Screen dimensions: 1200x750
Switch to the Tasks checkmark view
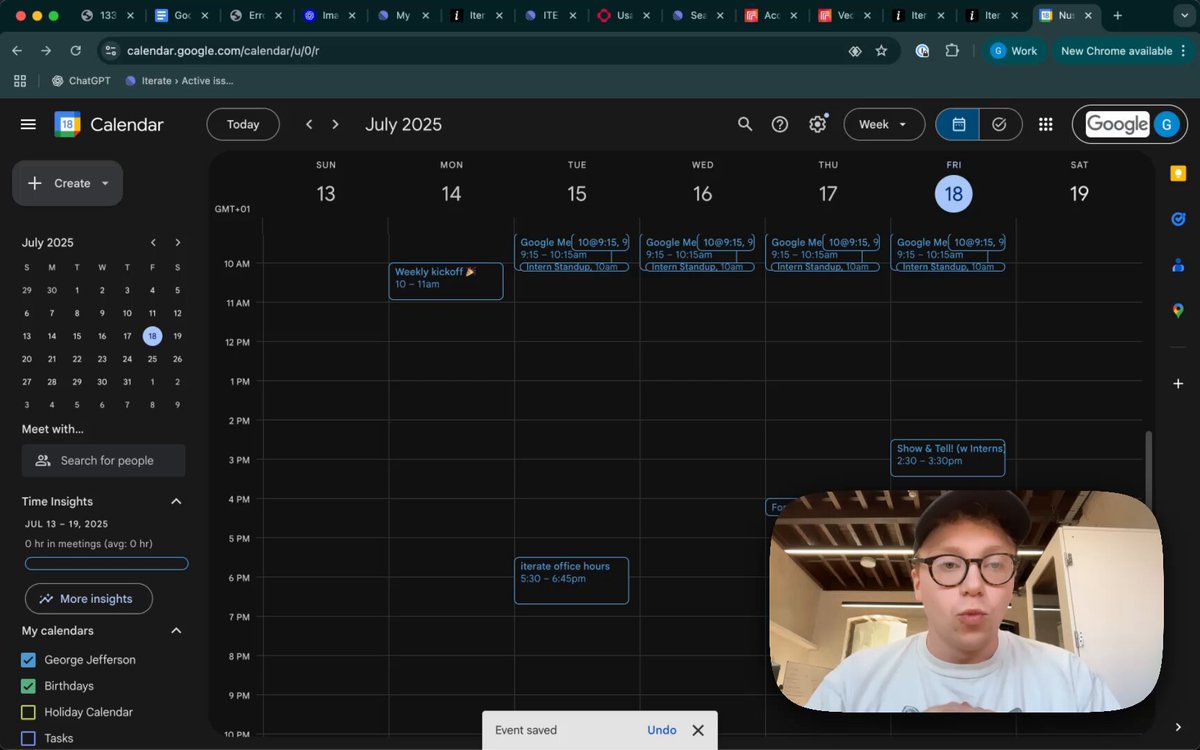pyautogui.click(x=999, y=124)
